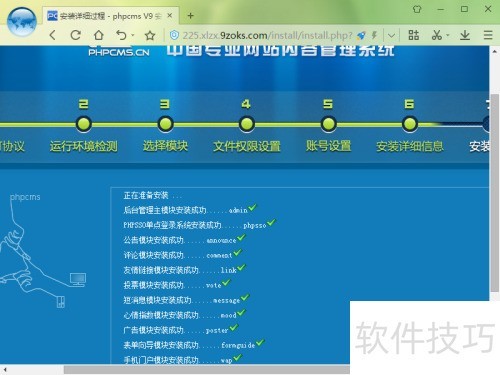Viewport: 500px width, 375px height.
Task: Click the vote module success line
Action: [x=177, y=285]
